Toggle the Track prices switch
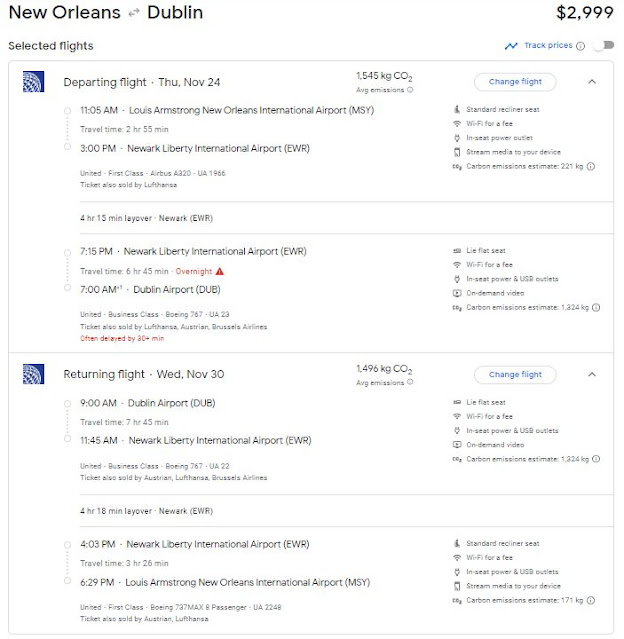Viewport: 624px width, 639px height. tap(604, 45)
